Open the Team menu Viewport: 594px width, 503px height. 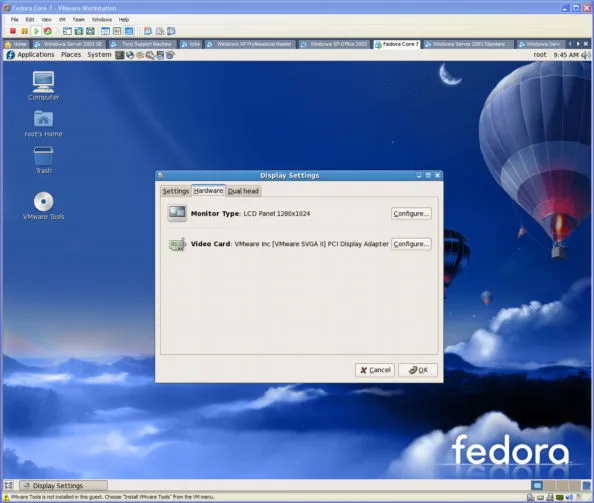[x=79, y=19]
